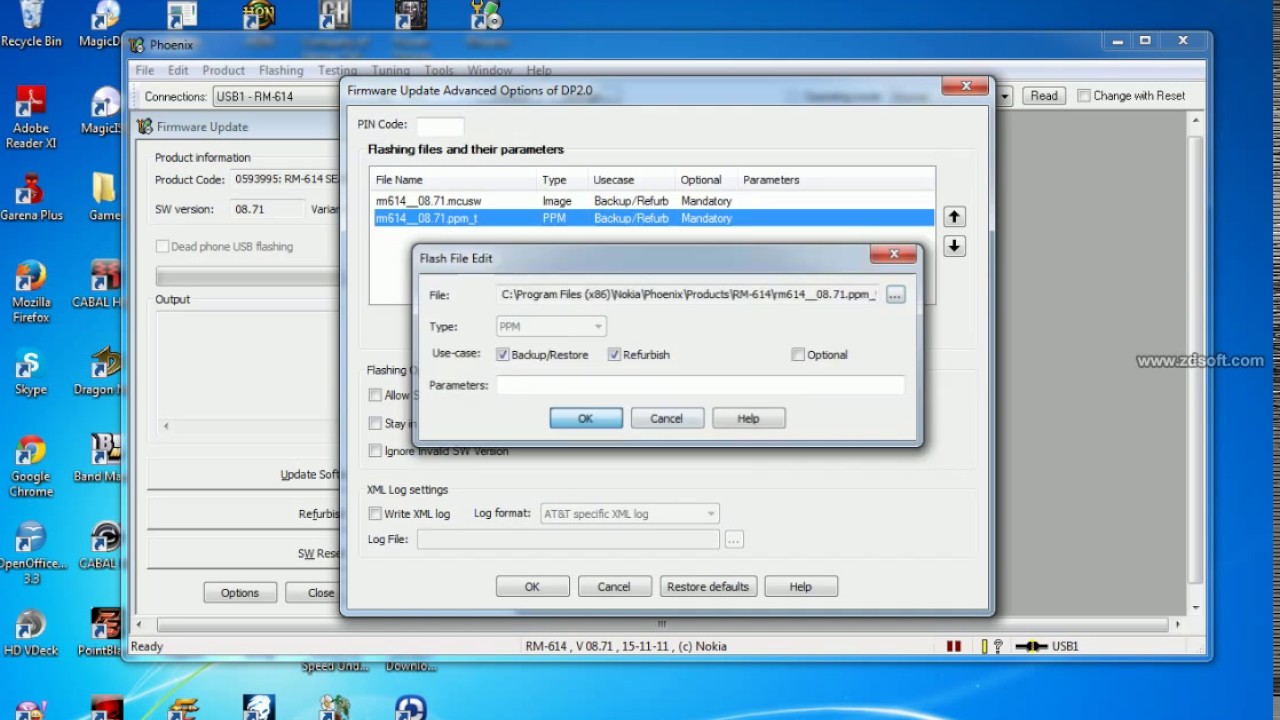The height and width of the screenshot is (720, 1280).
Task: Click the Firmware Update progress bar
Action: [248, 277]
